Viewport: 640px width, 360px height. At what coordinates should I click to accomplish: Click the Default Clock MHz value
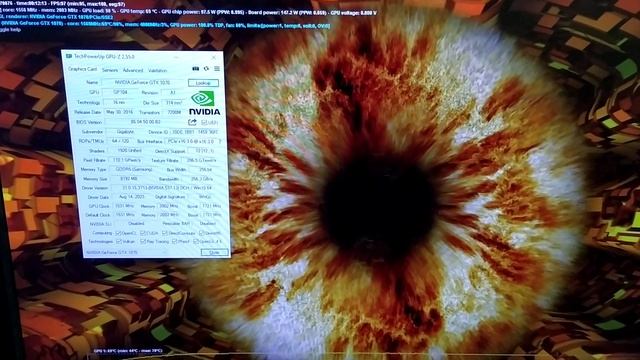pyautogui.click(x=125, y=214)
